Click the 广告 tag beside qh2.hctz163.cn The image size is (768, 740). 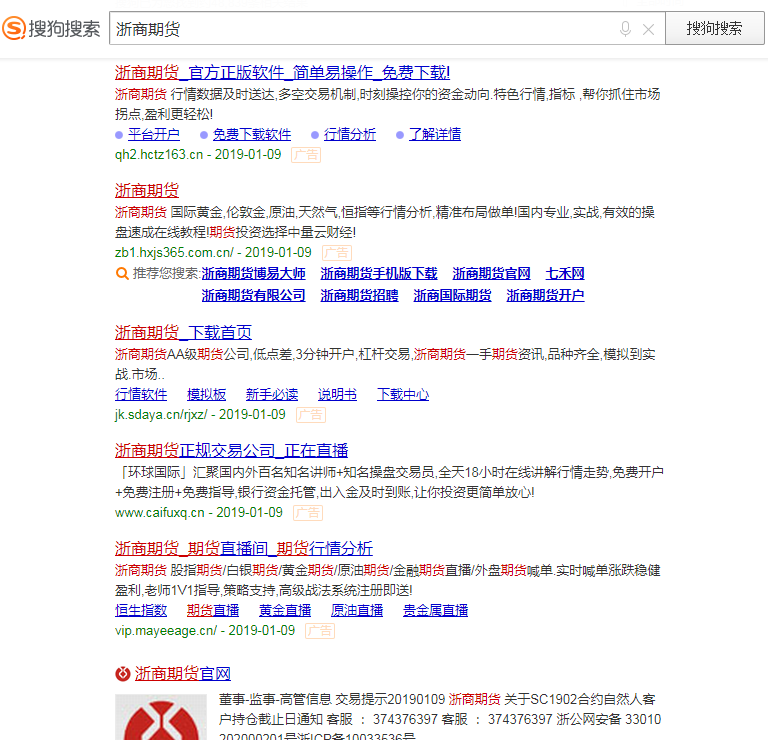306,155
